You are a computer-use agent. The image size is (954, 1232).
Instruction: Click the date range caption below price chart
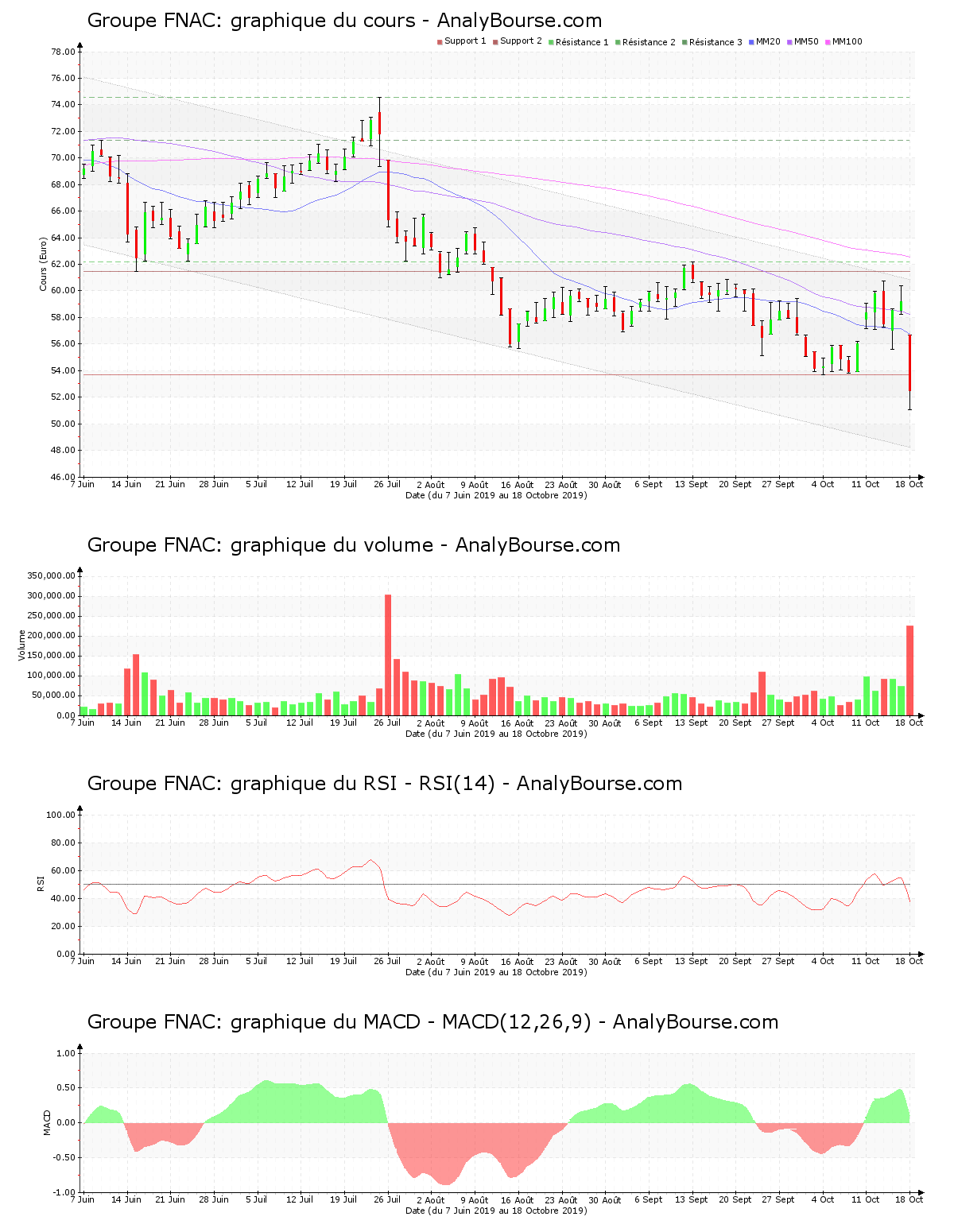coord(496,495)
